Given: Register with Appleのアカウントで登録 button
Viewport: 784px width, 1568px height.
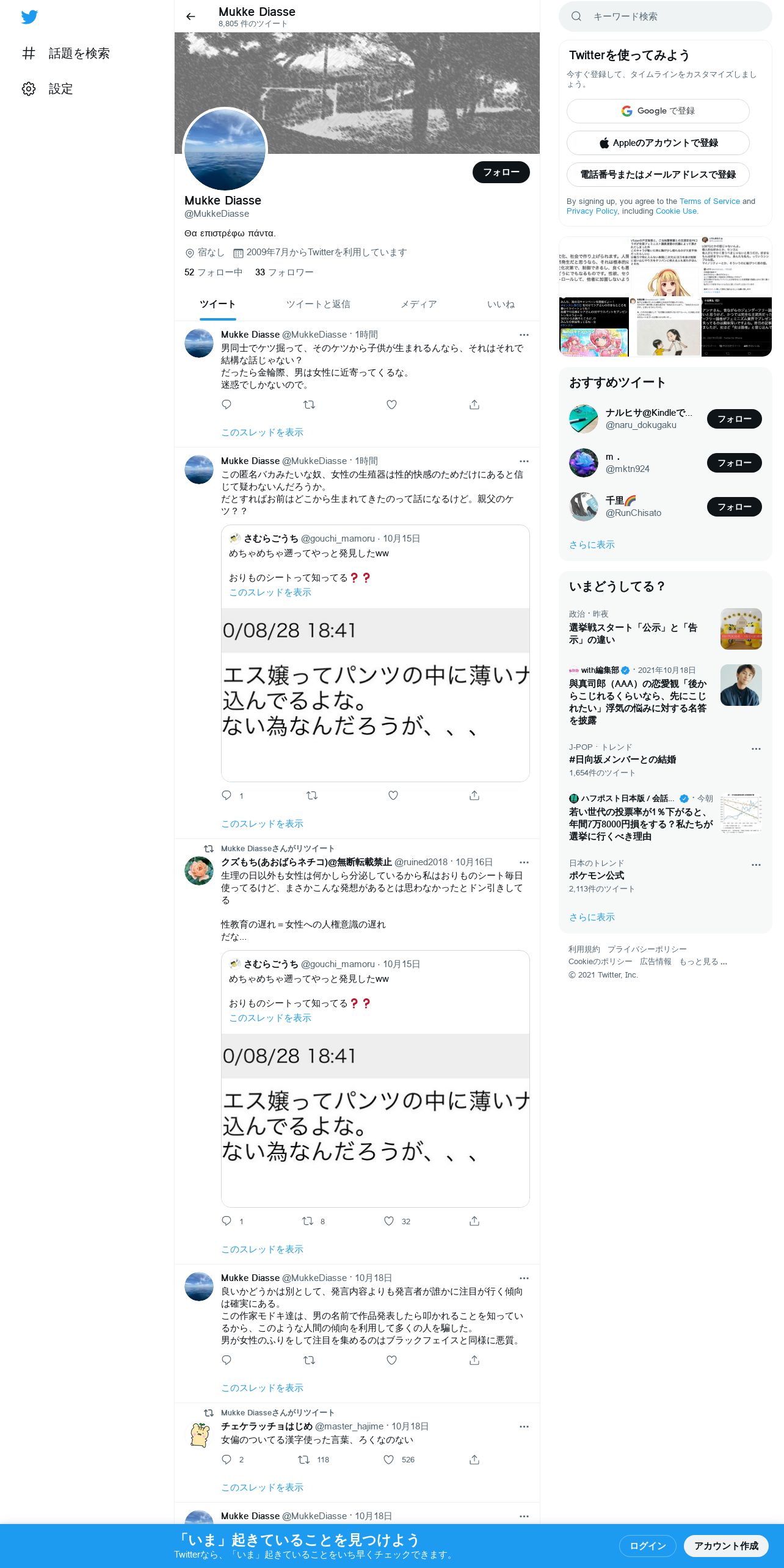Looking at the screenshot, I should 658,143.
